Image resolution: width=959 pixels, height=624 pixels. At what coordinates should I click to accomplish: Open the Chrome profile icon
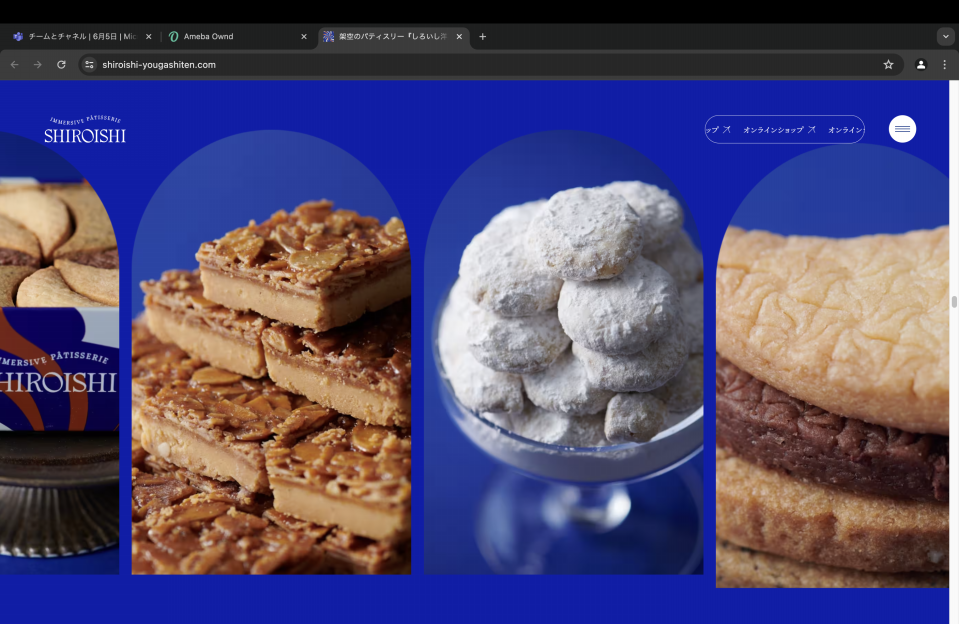[x=920, y=64]
